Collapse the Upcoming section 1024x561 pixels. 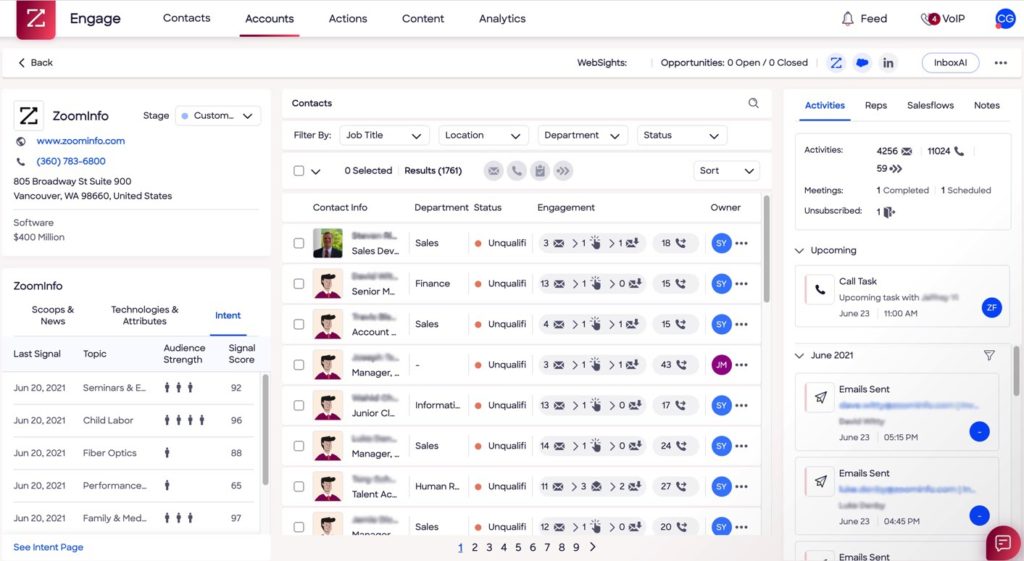click(x=799, y=251)
